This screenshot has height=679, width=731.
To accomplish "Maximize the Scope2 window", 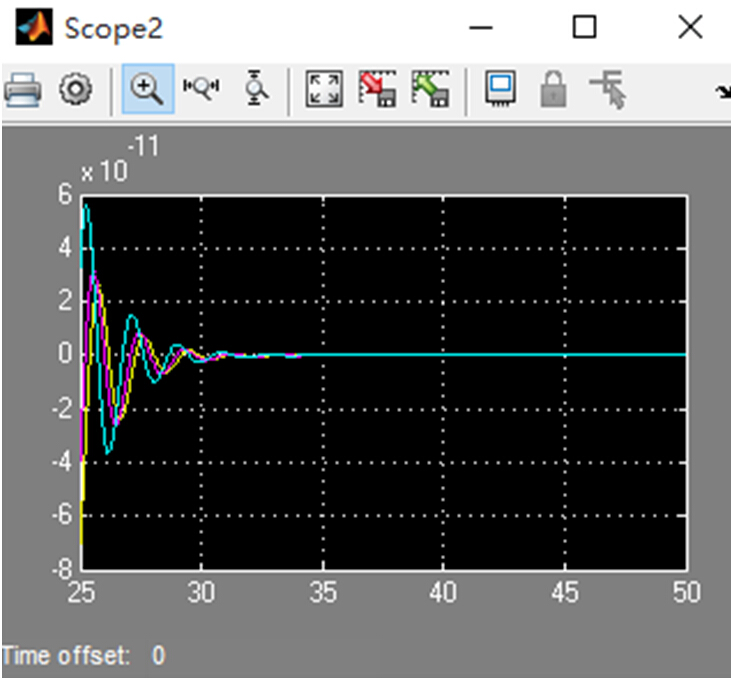I will click(584, 27).
